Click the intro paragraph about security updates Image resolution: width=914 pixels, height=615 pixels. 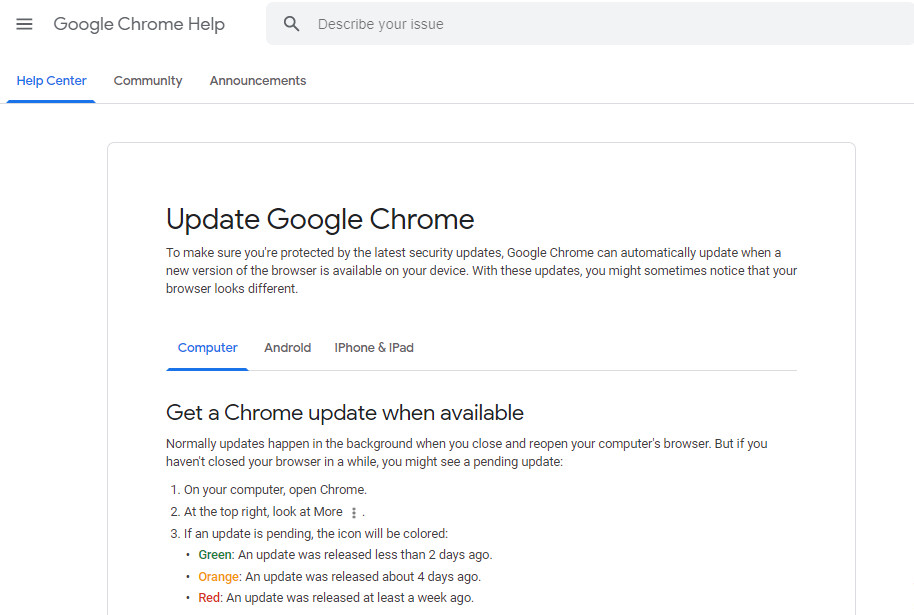click(x=481, y=270)
